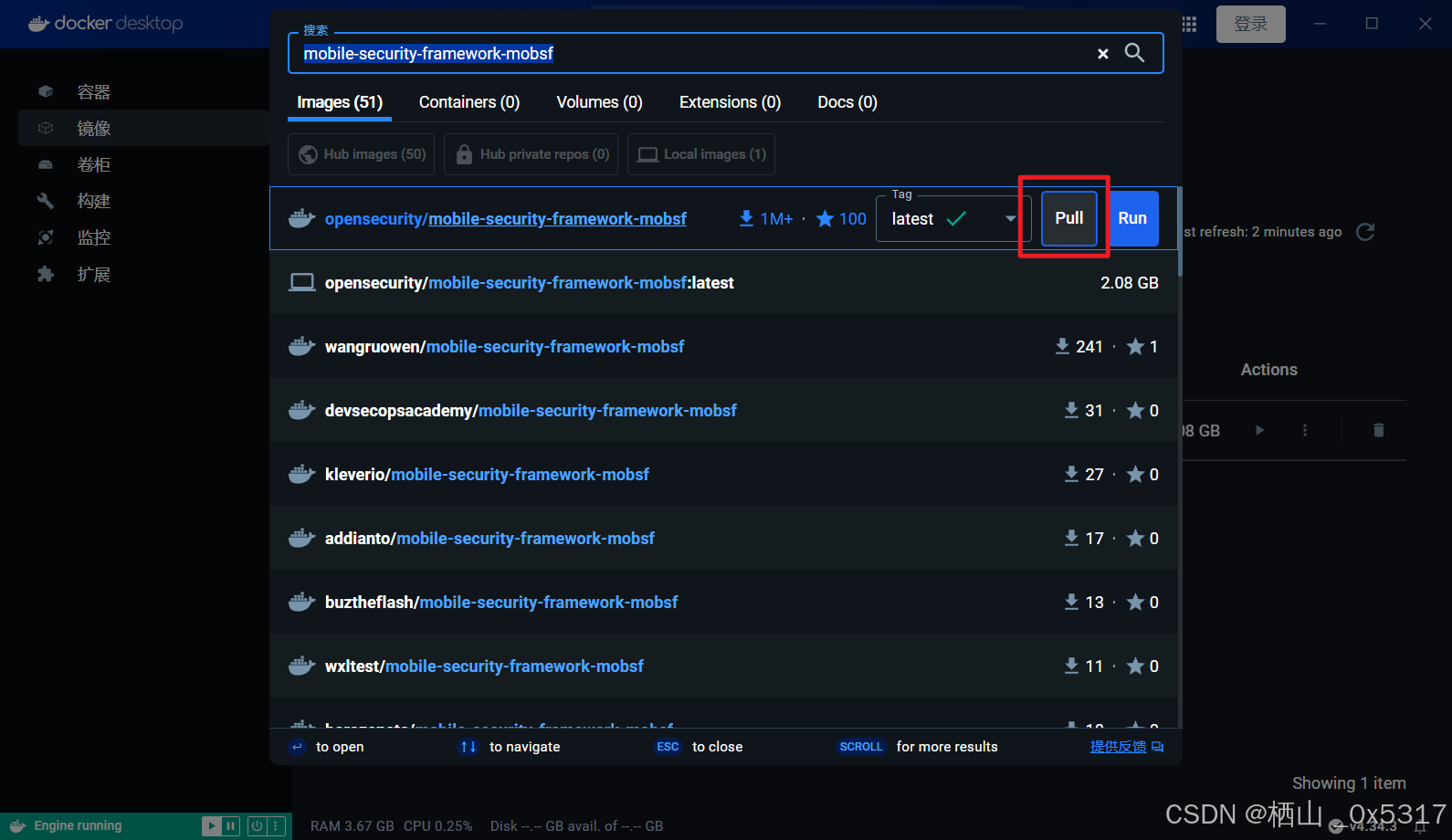This screenshot has height=840, width=1452.
Task: Click the engine power icon in status bar
Action: (258, 826)
